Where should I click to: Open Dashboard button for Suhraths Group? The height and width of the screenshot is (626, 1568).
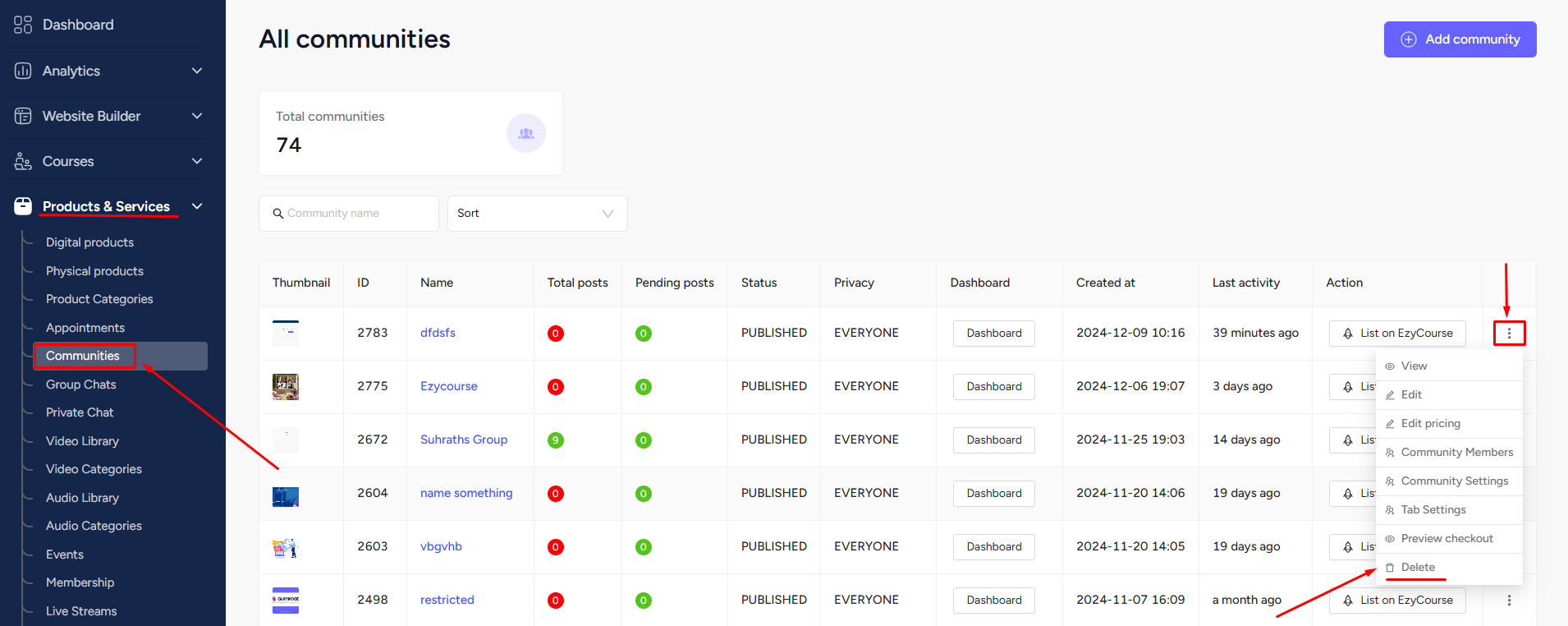994,440
